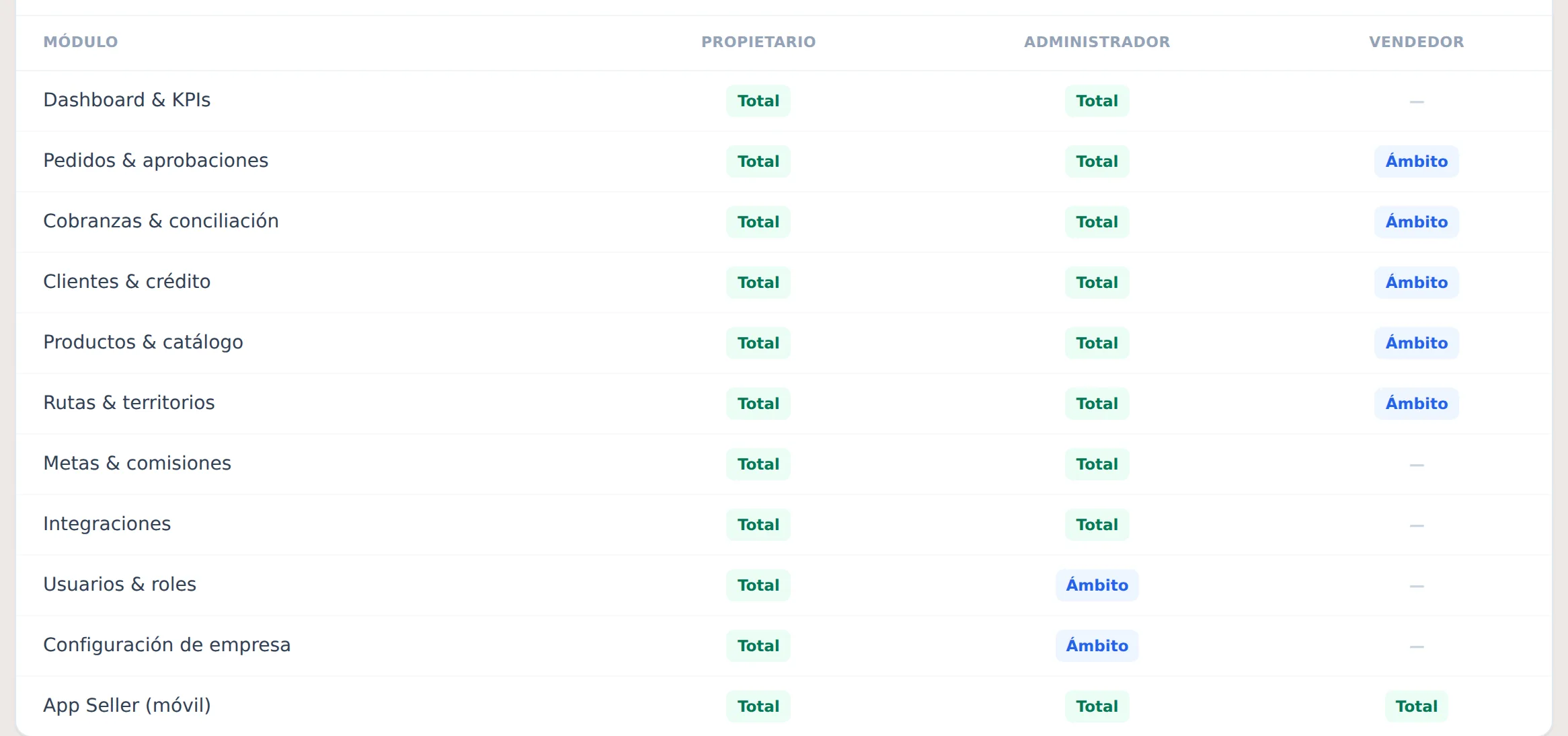The image size is (1568, 736).
Task: Click Propietario Total badge for Pedidos & aprobaciones
Action: point(758,161)
